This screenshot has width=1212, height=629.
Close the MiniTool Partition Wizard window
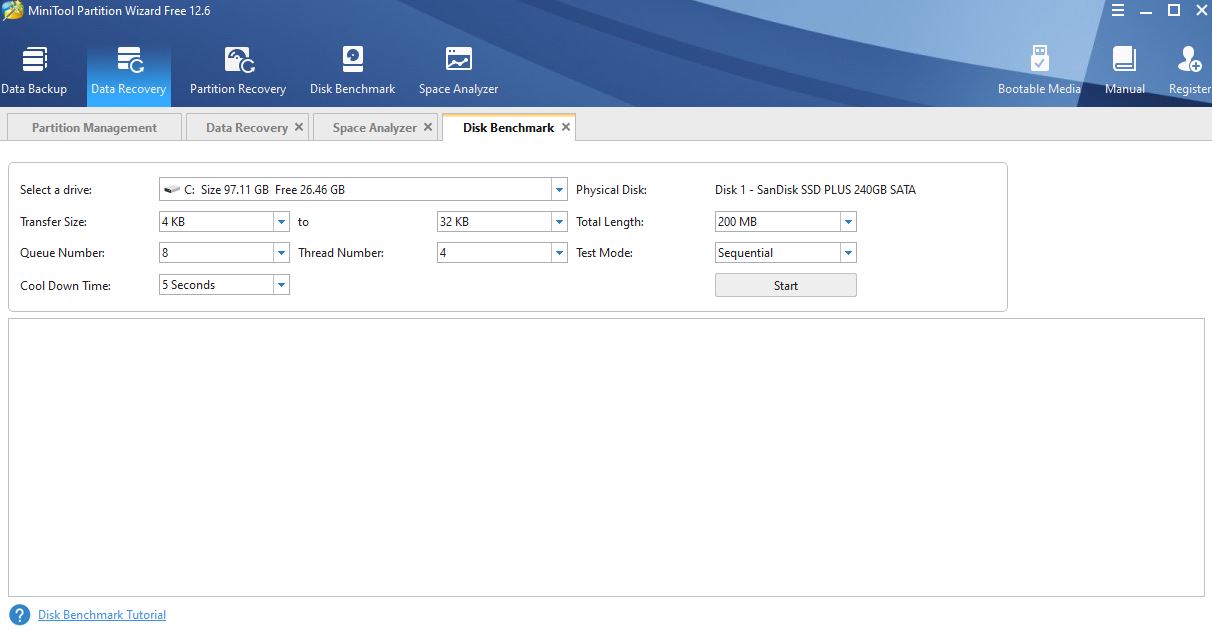point(1201,10)
